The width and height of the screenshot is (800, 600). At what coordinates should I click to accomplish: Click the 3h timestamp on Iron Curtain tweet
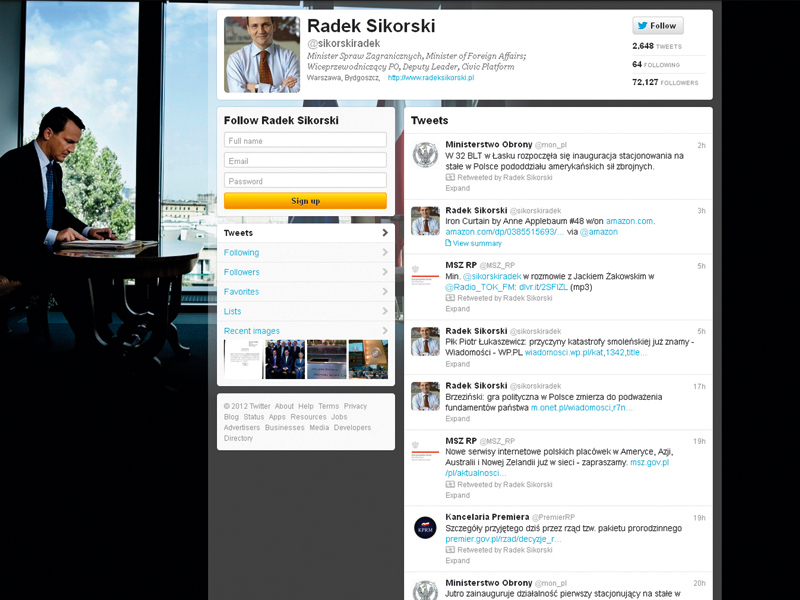click(702, 211)
